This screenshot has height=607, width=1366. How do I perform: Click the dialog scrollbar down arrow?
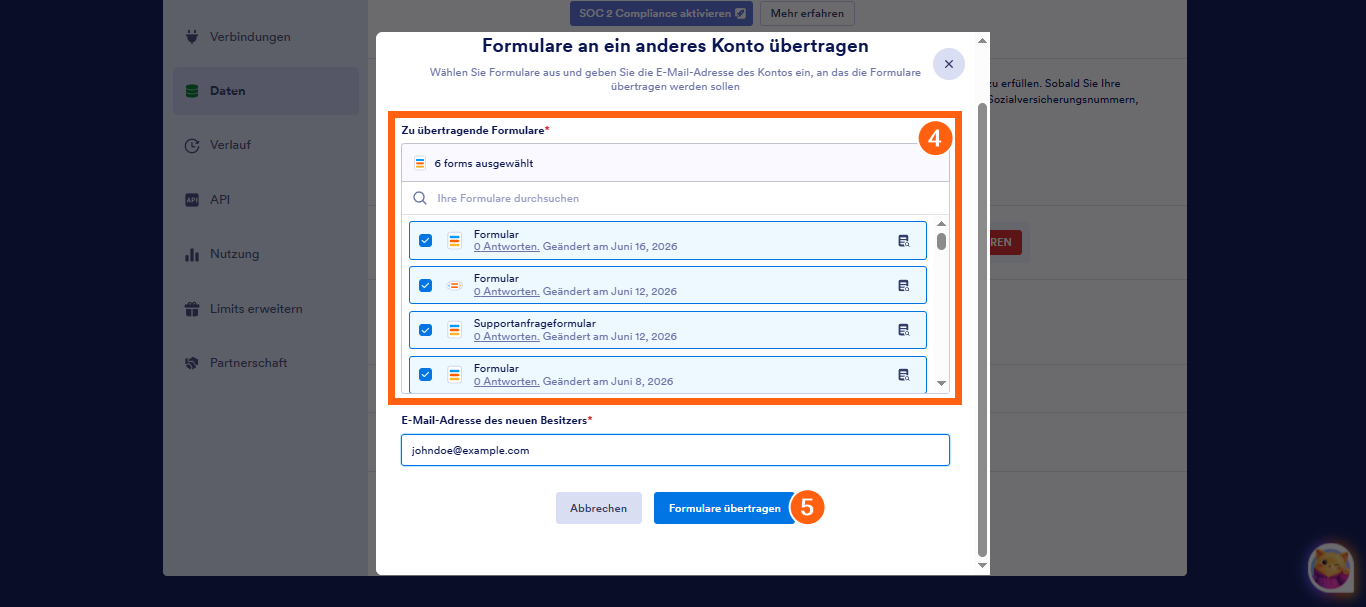[x=982, y=566]
